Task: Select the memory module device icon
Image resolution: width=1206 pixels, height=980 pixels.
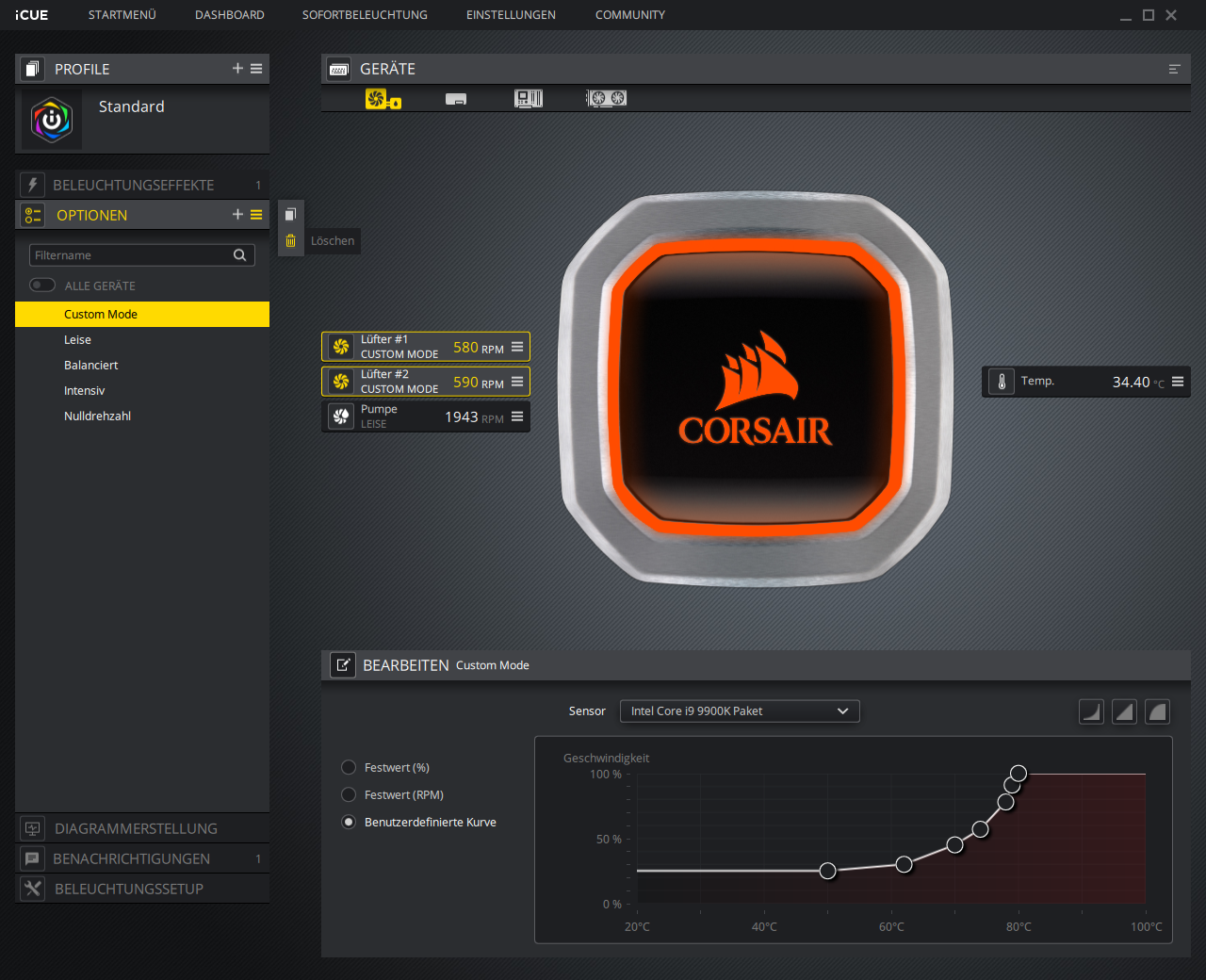Action: pos(456,99)
